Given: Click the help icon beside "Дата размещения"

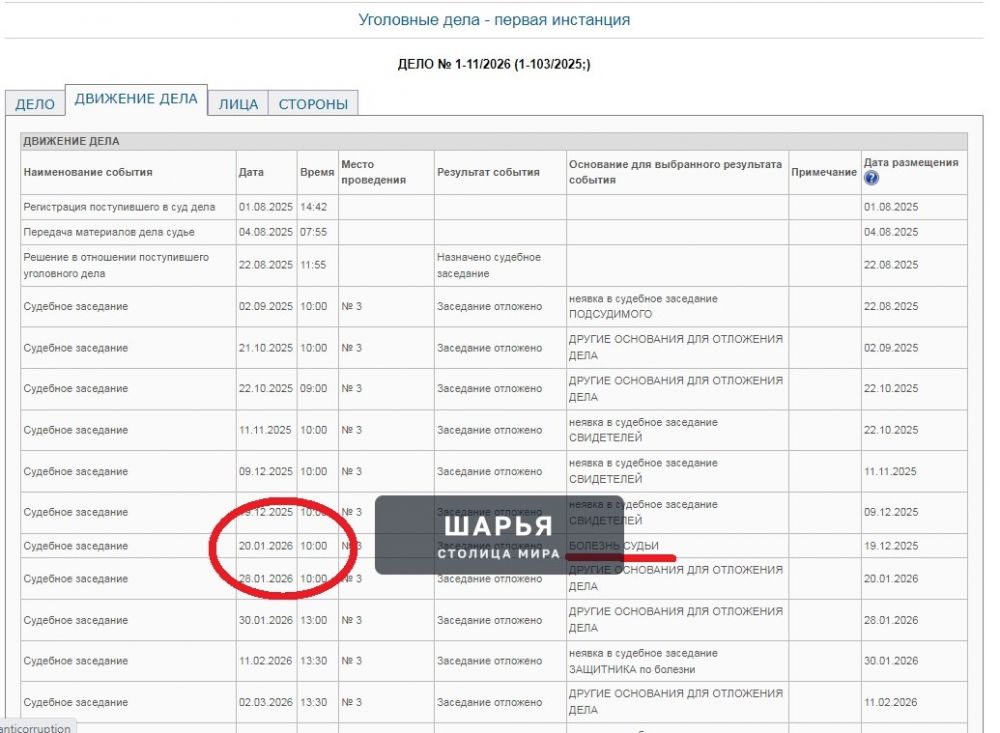Looking at the screenshot, I should pyautogui.click(x=871, y=179).
